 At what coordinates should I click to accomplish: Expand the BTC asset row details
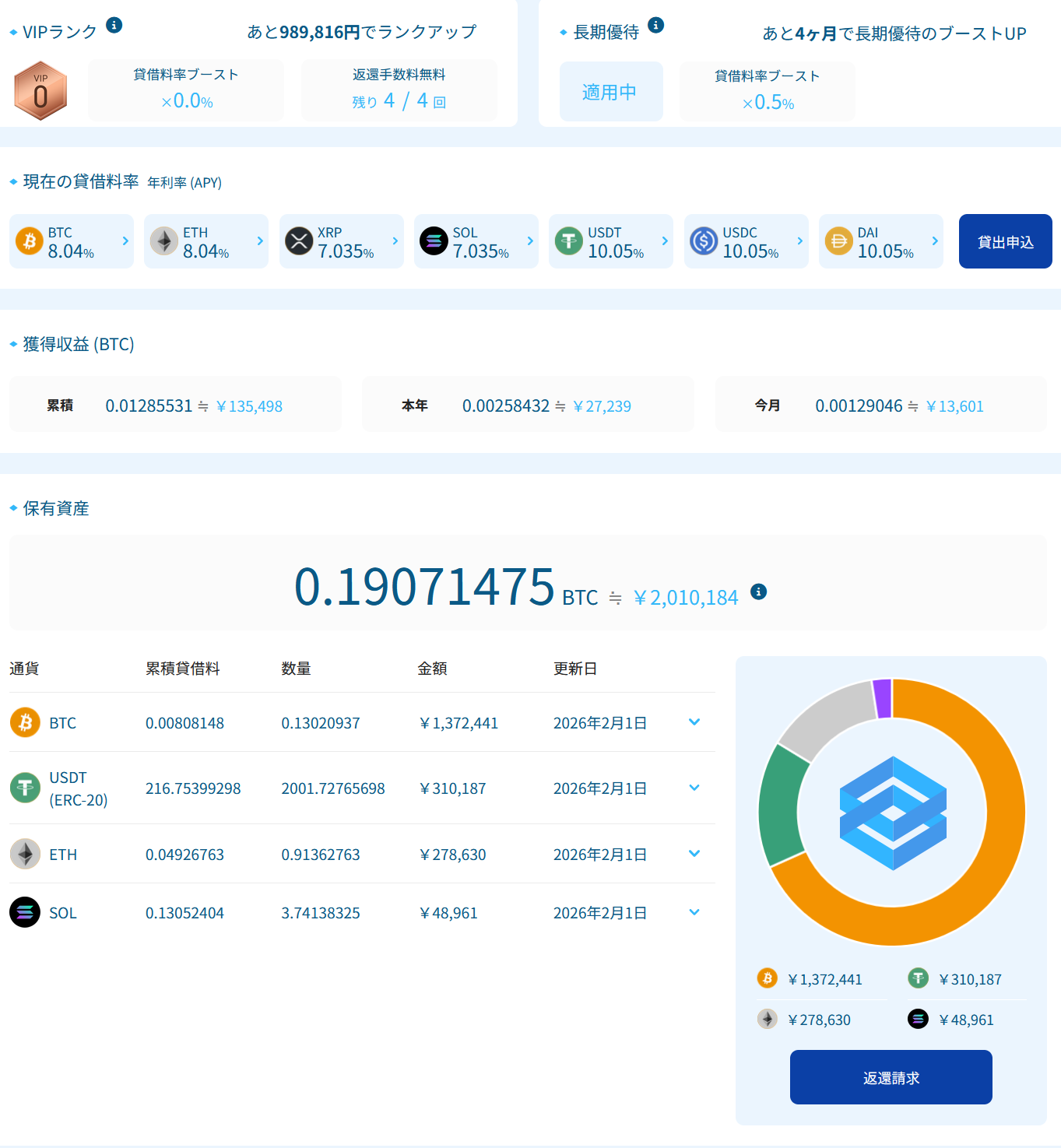tap(694, 722)
